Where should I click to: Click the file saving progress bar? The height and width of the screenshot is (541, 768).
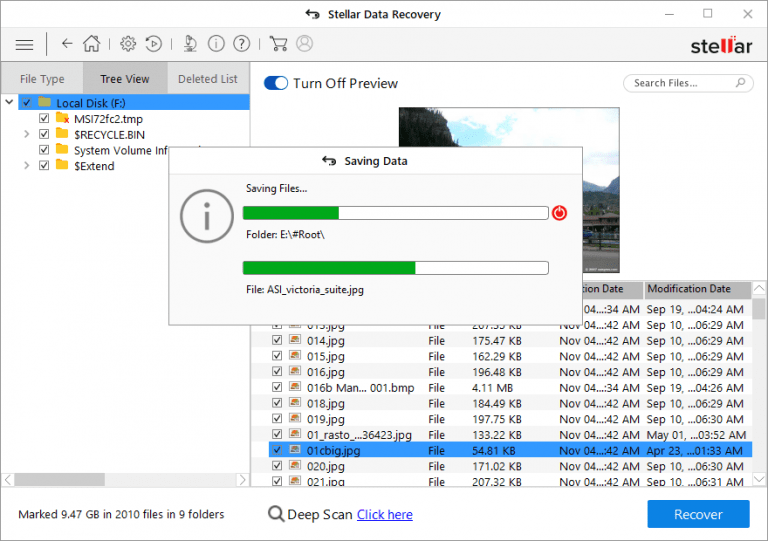[x=396, y=268]
